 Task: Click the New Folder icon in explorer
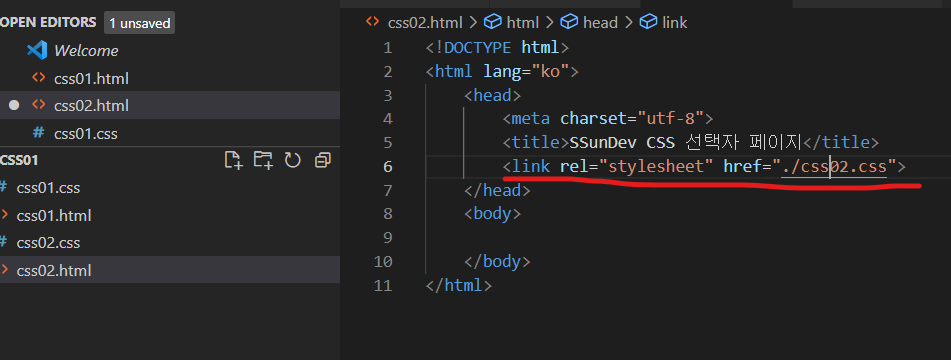pyautogui.click(x=263, y=160)
